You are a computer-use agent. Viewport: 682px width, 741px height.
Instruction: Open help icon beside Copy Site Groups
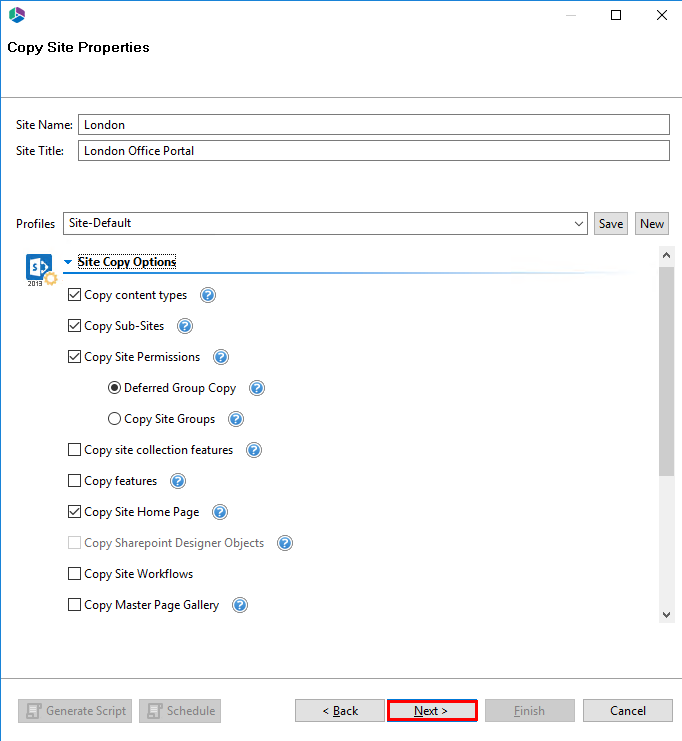tap(235, 419)
